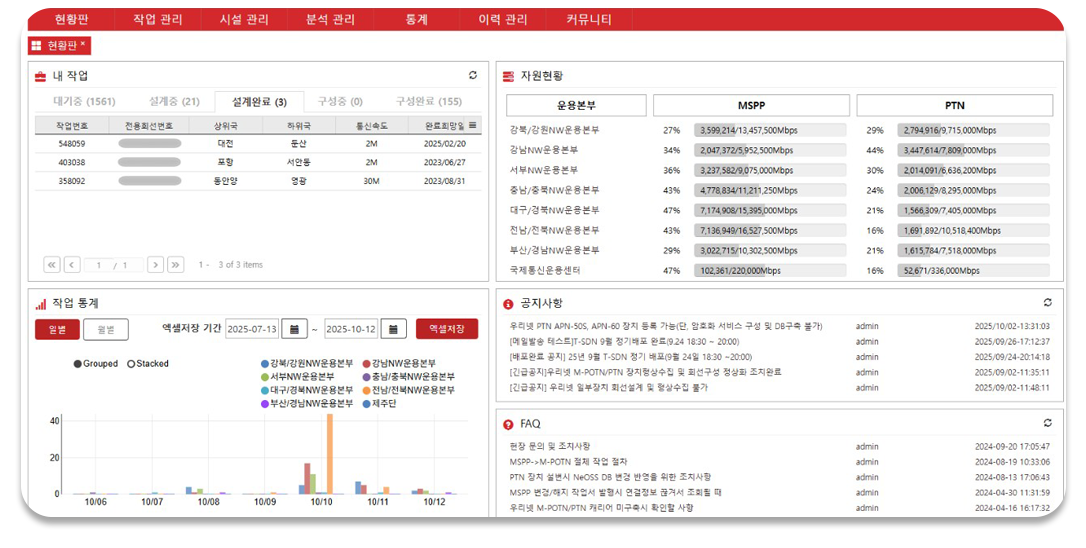1086x548 pixels.
Task: Switch to 대기중 (1561) tab
Action: [x=84, y=101]
